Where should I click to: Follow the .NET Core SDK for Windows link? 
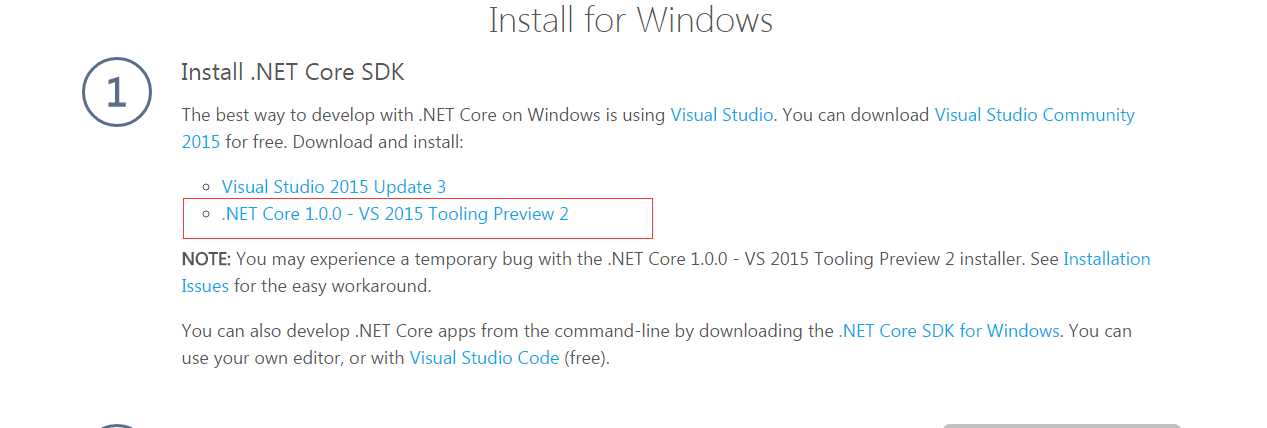[x=949, y=330]
